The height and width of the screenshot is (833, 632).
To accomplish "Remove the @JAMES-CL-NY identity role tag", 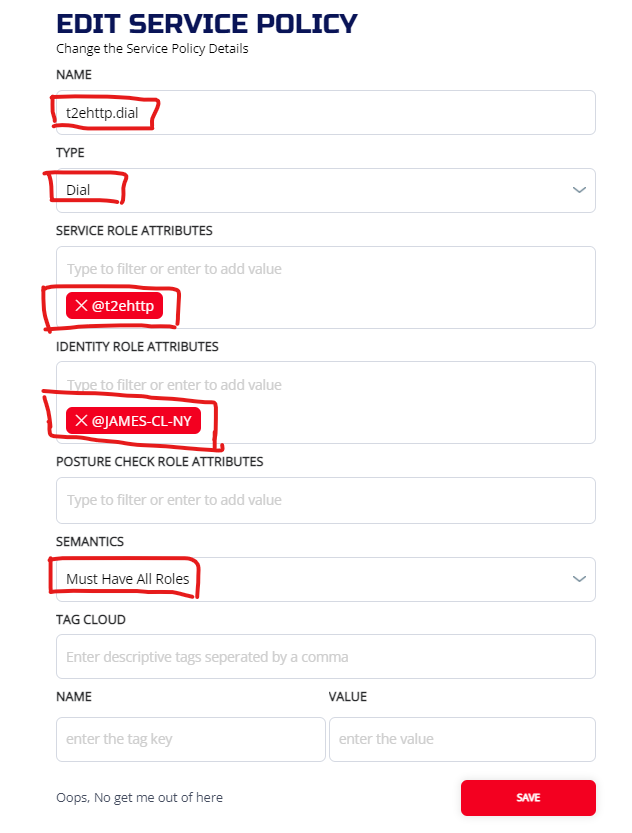I will coord(81,421).
